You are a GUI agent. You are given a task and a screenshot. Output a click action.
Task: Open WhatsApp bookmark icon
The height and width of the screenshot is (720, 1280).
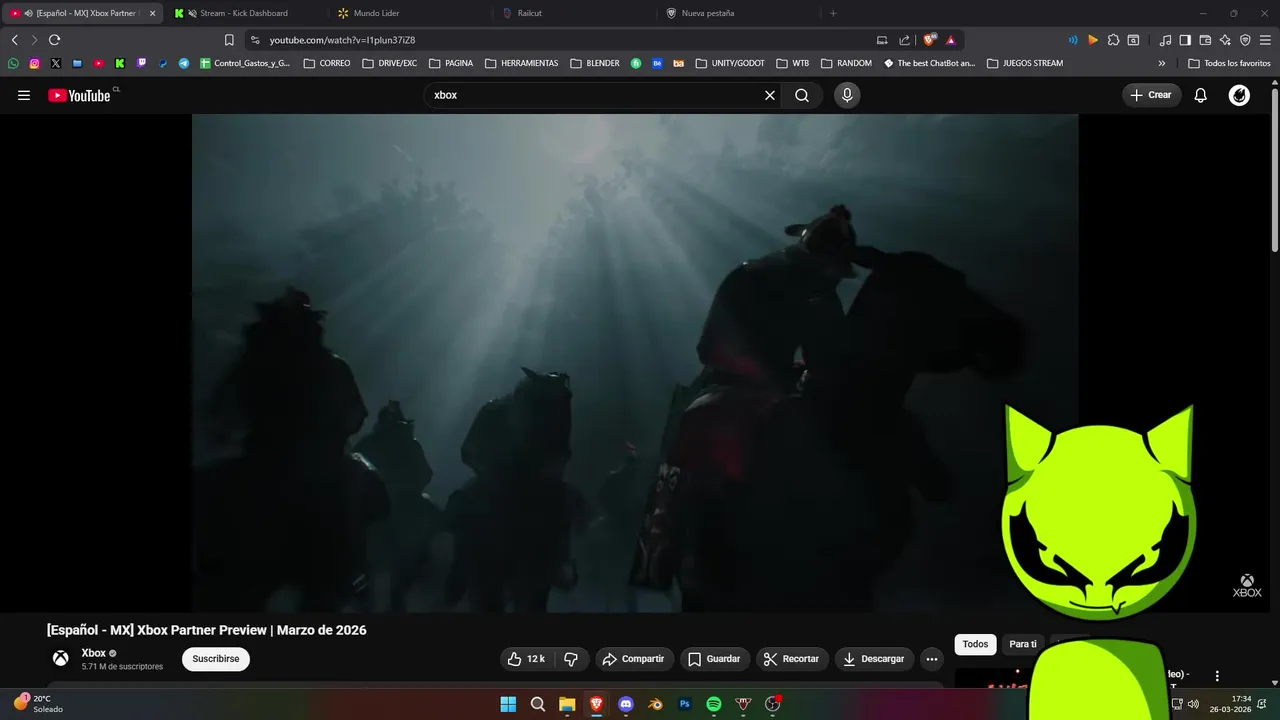click(13, 63)
